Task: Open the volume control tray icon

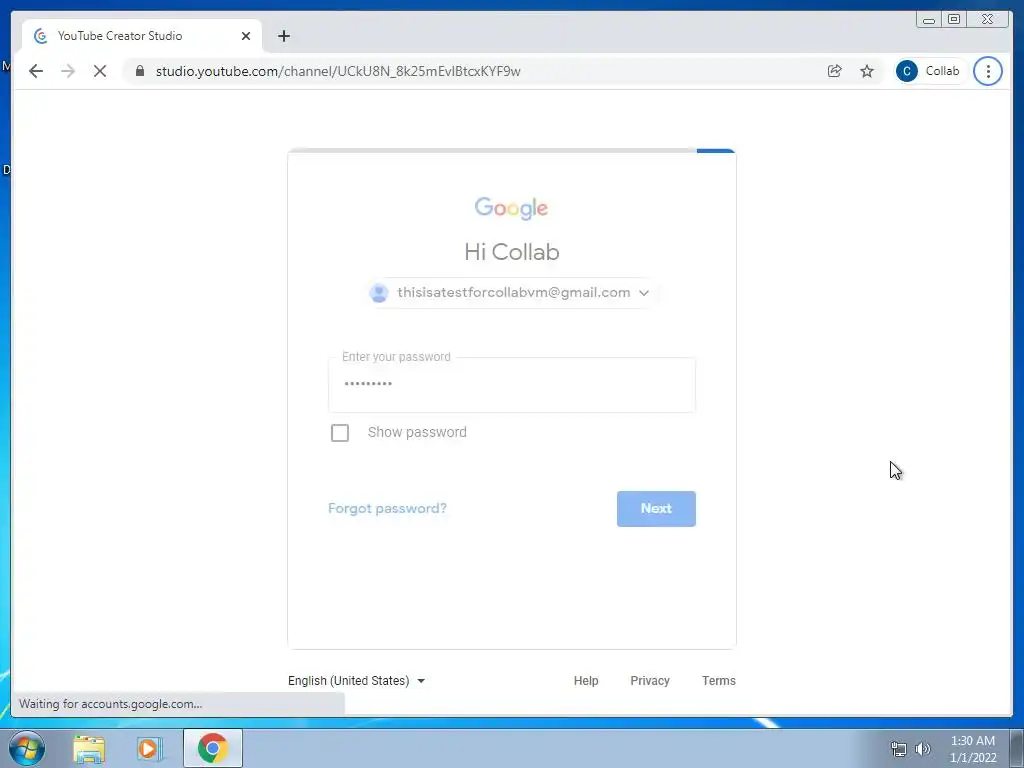Action: (x=923, y=749)
